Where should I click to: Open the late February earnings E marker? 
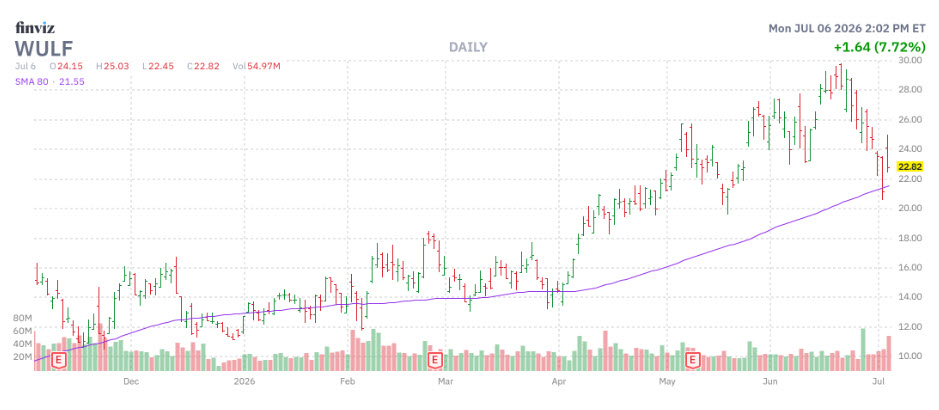pyautogui.click(x=435, y=360)
